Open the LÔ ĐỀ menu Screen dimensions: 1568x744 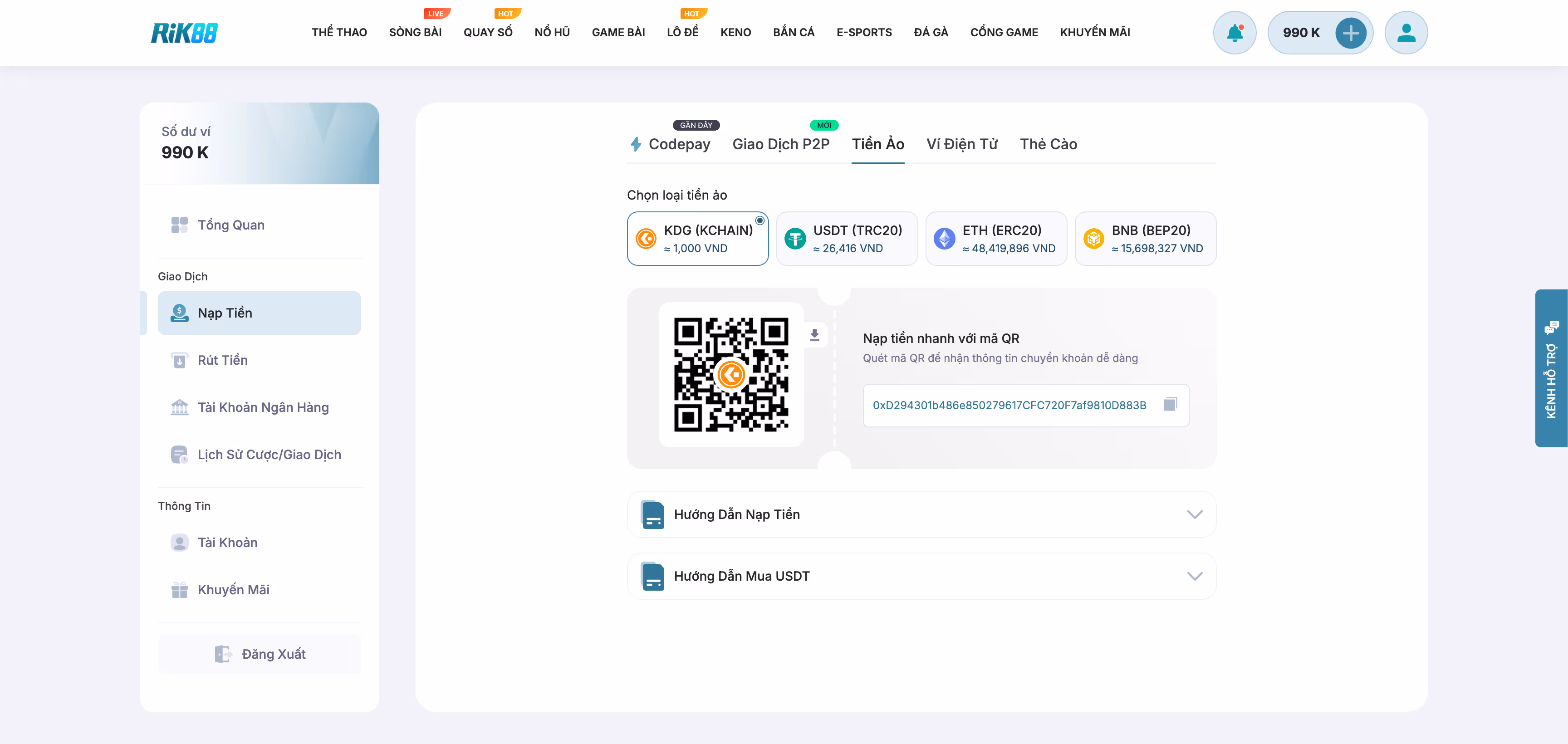(682, 32)
